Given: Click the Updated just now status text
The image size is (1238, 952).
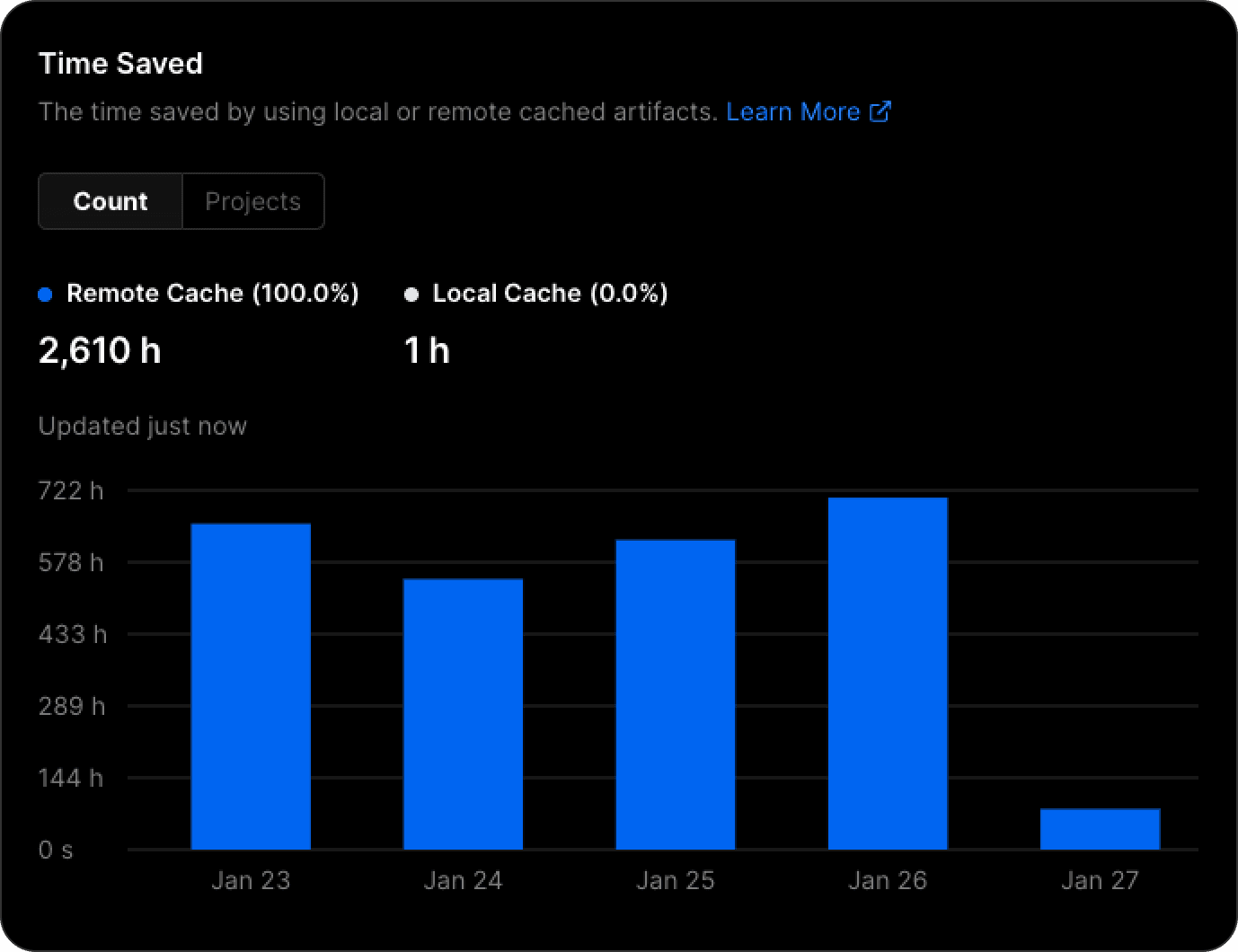Looking at the screenshot, I should pos(142,426).
